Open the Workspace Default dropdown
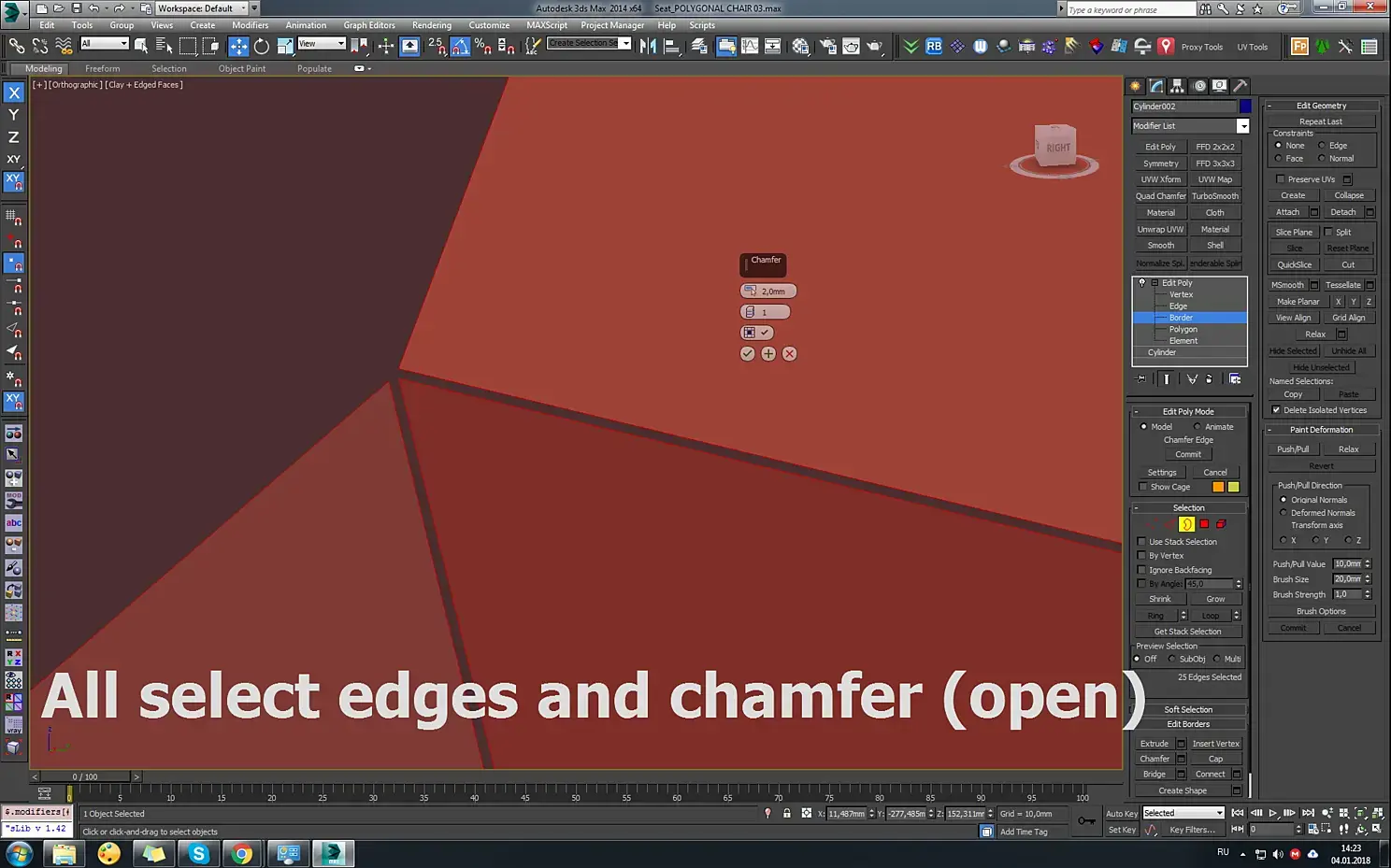The image size is (1391, 868). coord(201,8)
